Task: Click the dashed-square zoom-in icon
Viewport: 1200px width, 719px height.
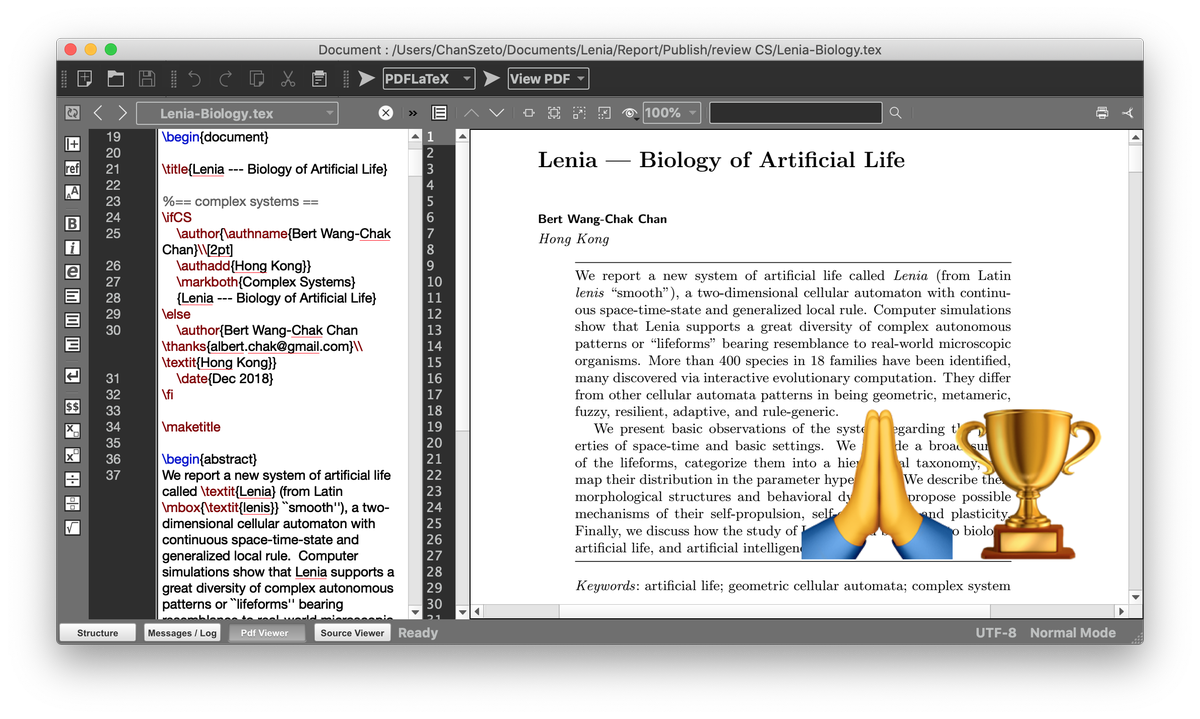Action: tap(579, 113)
